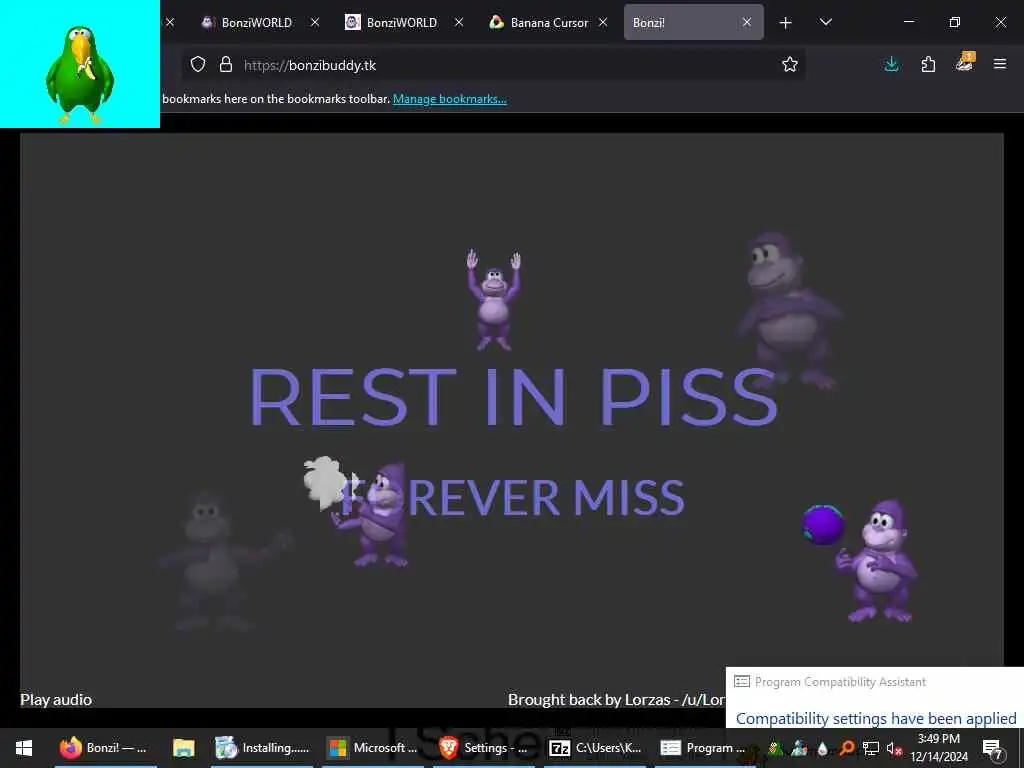
Task: Click the tracking protection shield icon
Action: click(198, 65)
